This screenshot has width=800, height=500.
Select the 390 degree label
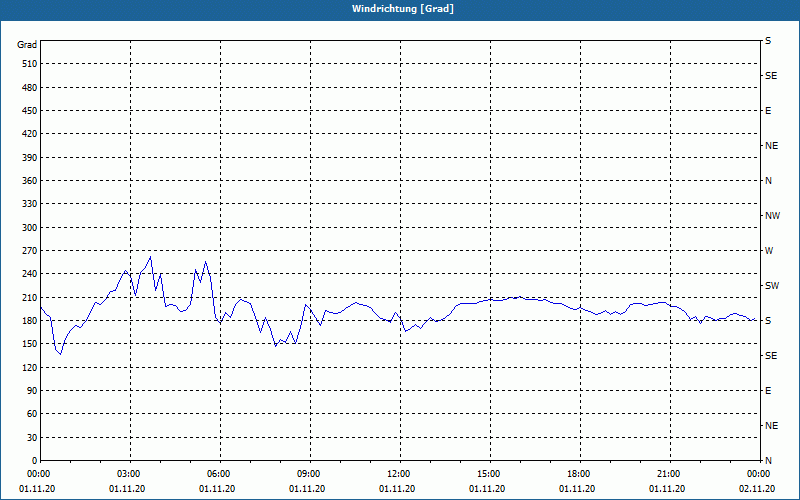coord(30,158)
